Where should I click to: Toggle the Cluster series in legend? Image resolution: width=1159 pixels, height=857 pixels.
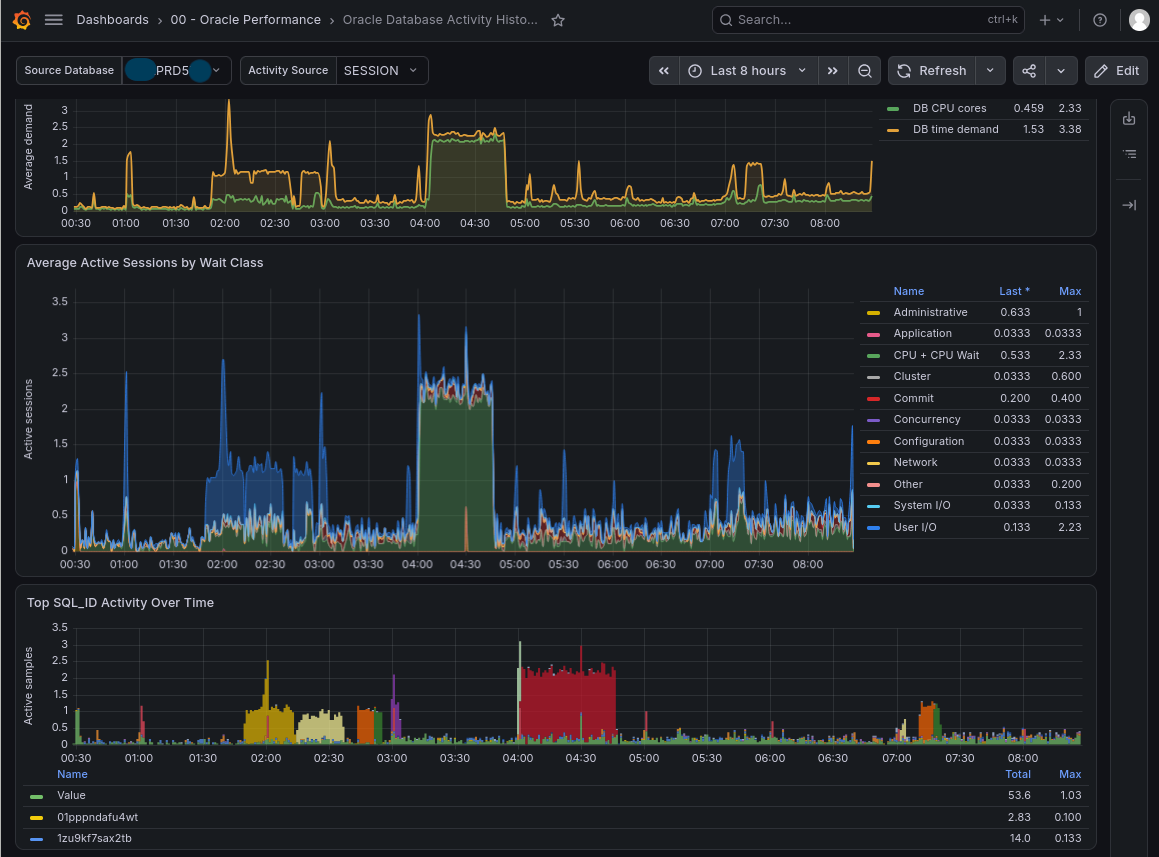click(x=911, y=376)
